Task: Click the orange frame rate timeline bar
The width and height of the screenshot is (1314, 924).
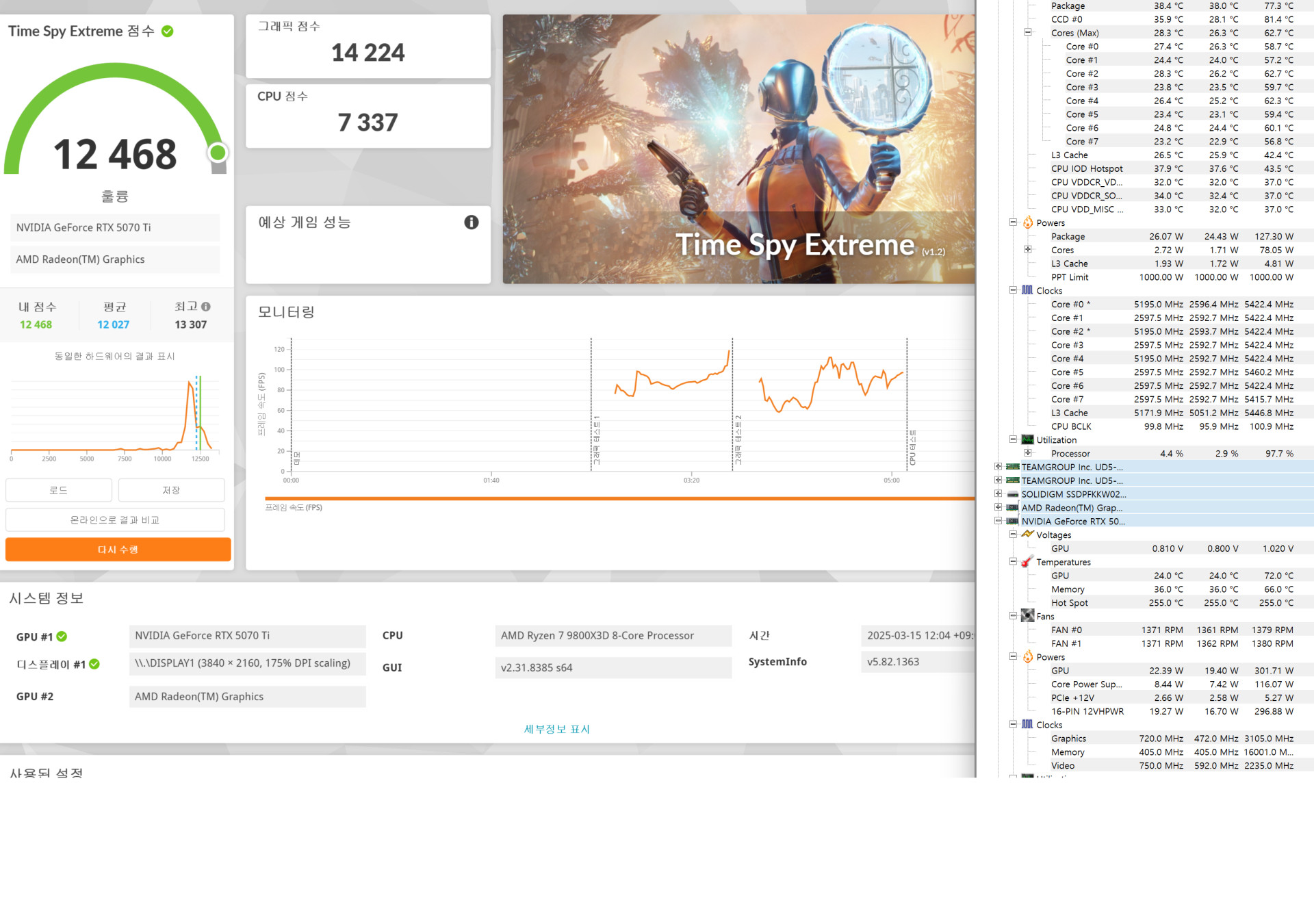Action: click(616, 498)
